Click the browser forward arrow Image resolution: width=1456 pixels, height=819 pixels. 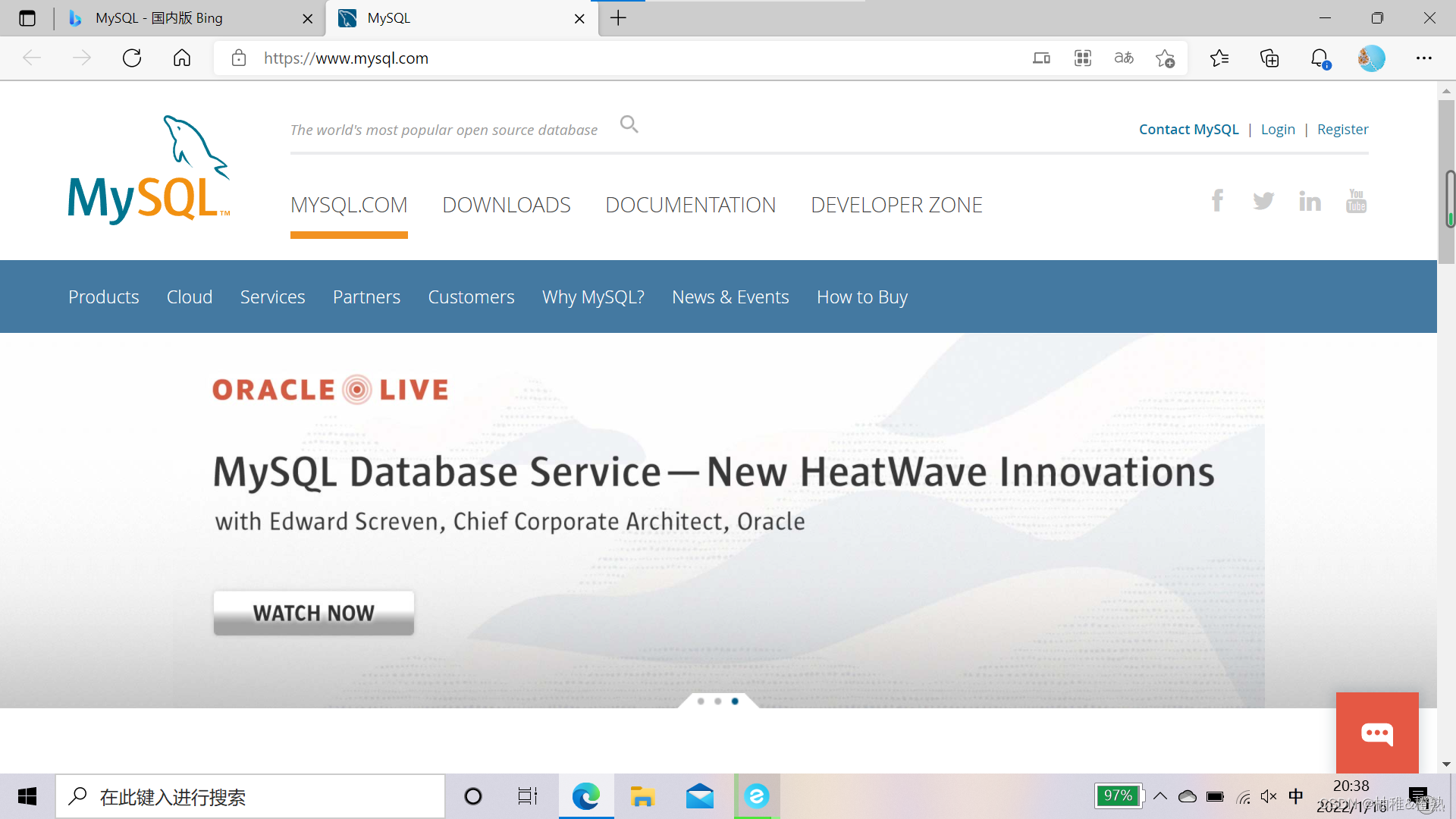click(x=82, y=58)
